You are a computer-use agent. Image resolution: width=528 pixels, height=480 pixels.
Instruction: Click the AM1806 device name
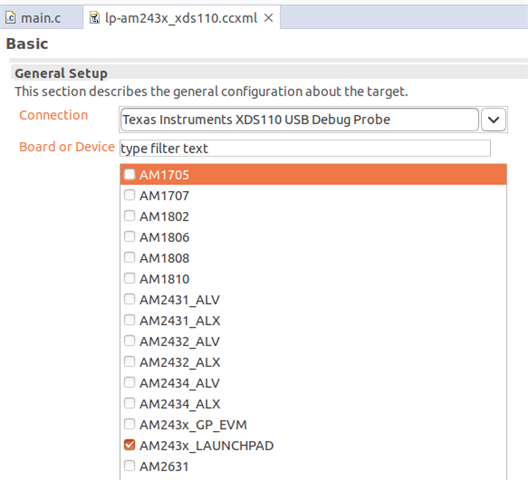click(x=164, y=237)
